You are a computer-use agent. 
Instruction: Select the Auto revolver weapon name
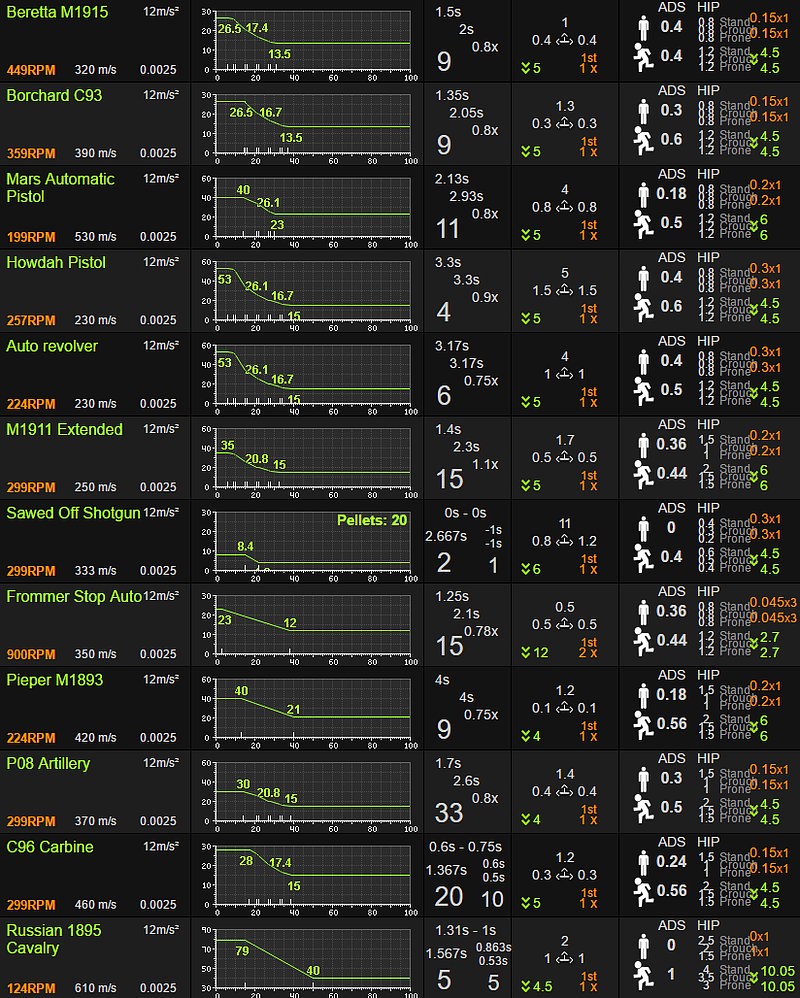pos(52,346)
